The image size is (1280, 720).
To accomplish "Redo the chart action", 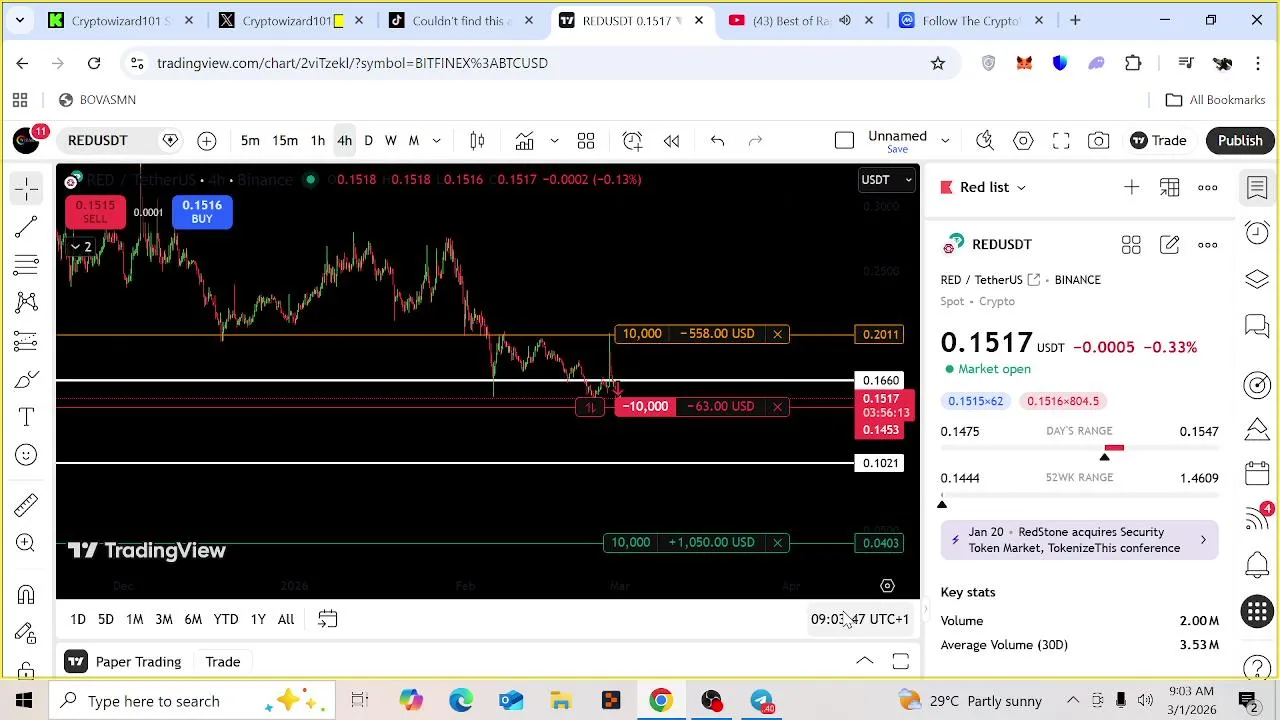I will [x=755, y=141].
